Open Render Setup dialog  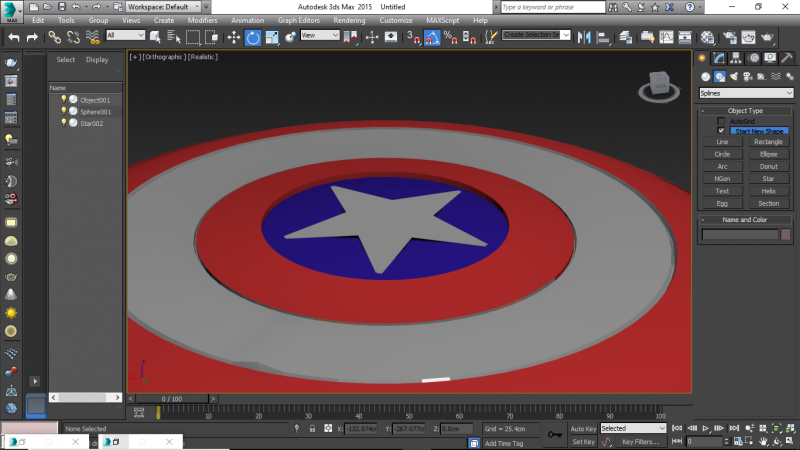(x=730, y=37)
